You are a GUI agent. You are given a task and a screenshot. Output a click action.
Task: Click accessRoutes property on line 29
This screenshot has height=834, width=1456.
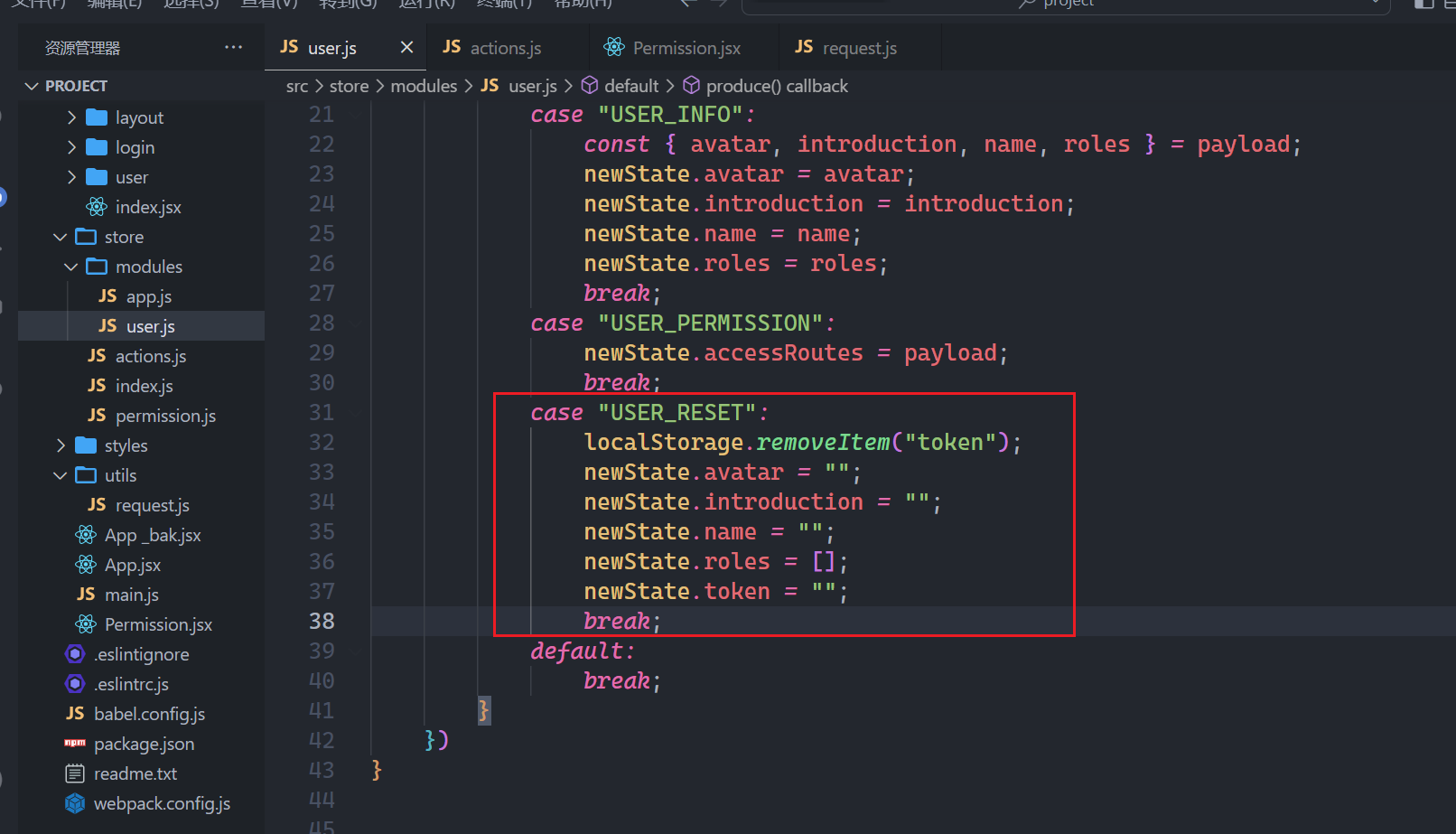(x=783, y=353)
